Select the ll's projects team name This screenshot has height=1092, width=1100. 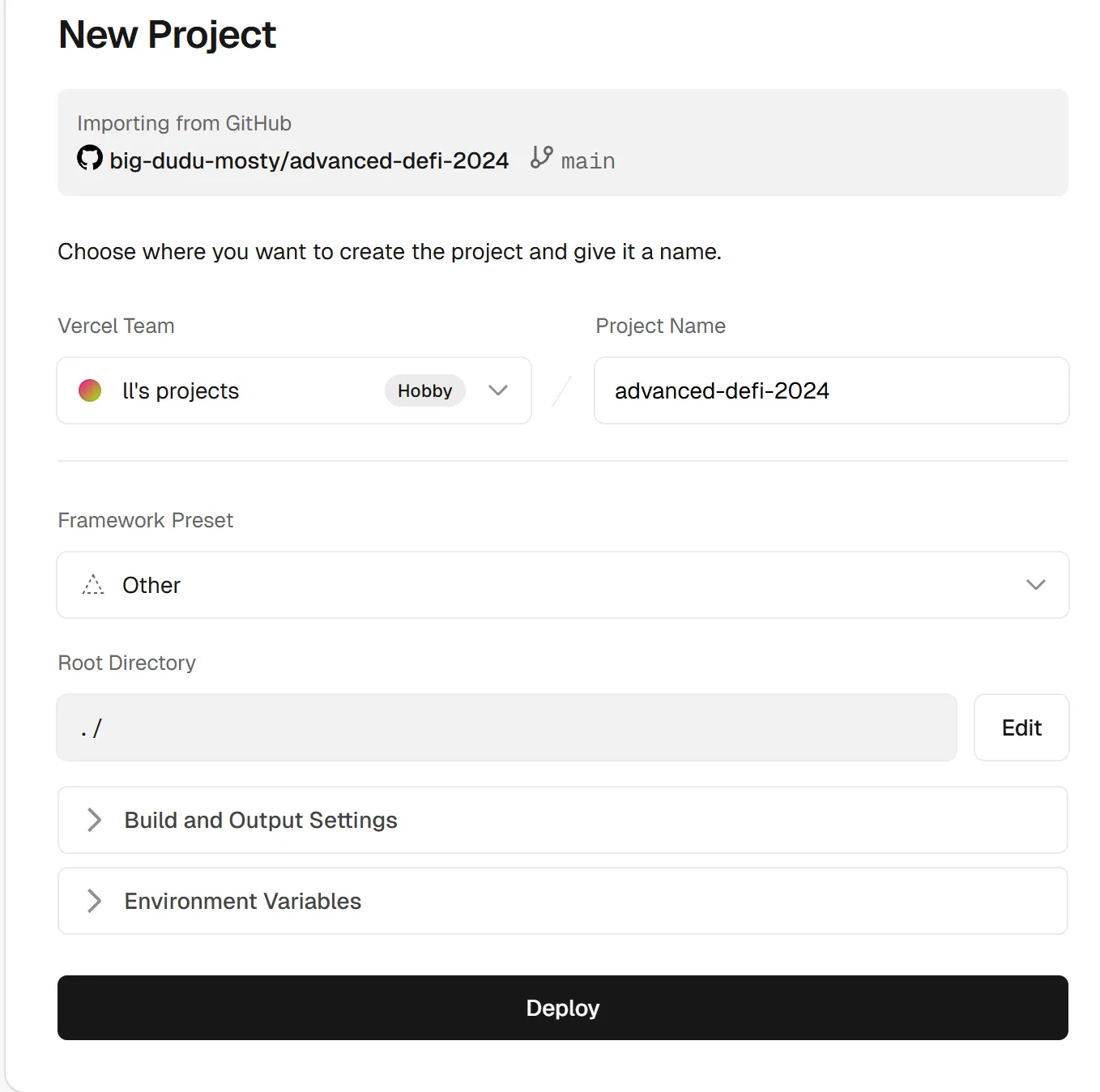tap(181, 390)
